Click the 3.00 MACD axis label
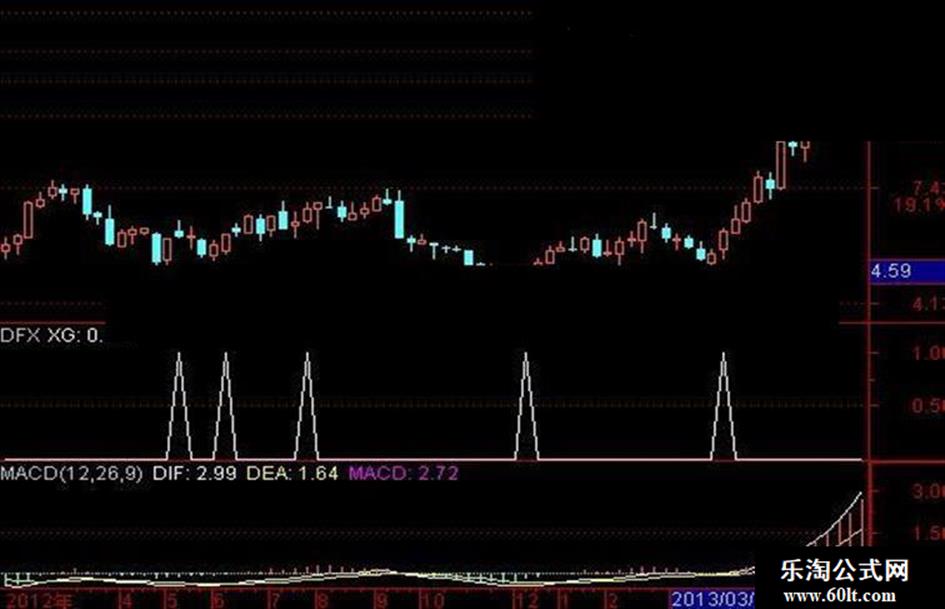The width and height of the screenshot is (945, 609). 928,491
